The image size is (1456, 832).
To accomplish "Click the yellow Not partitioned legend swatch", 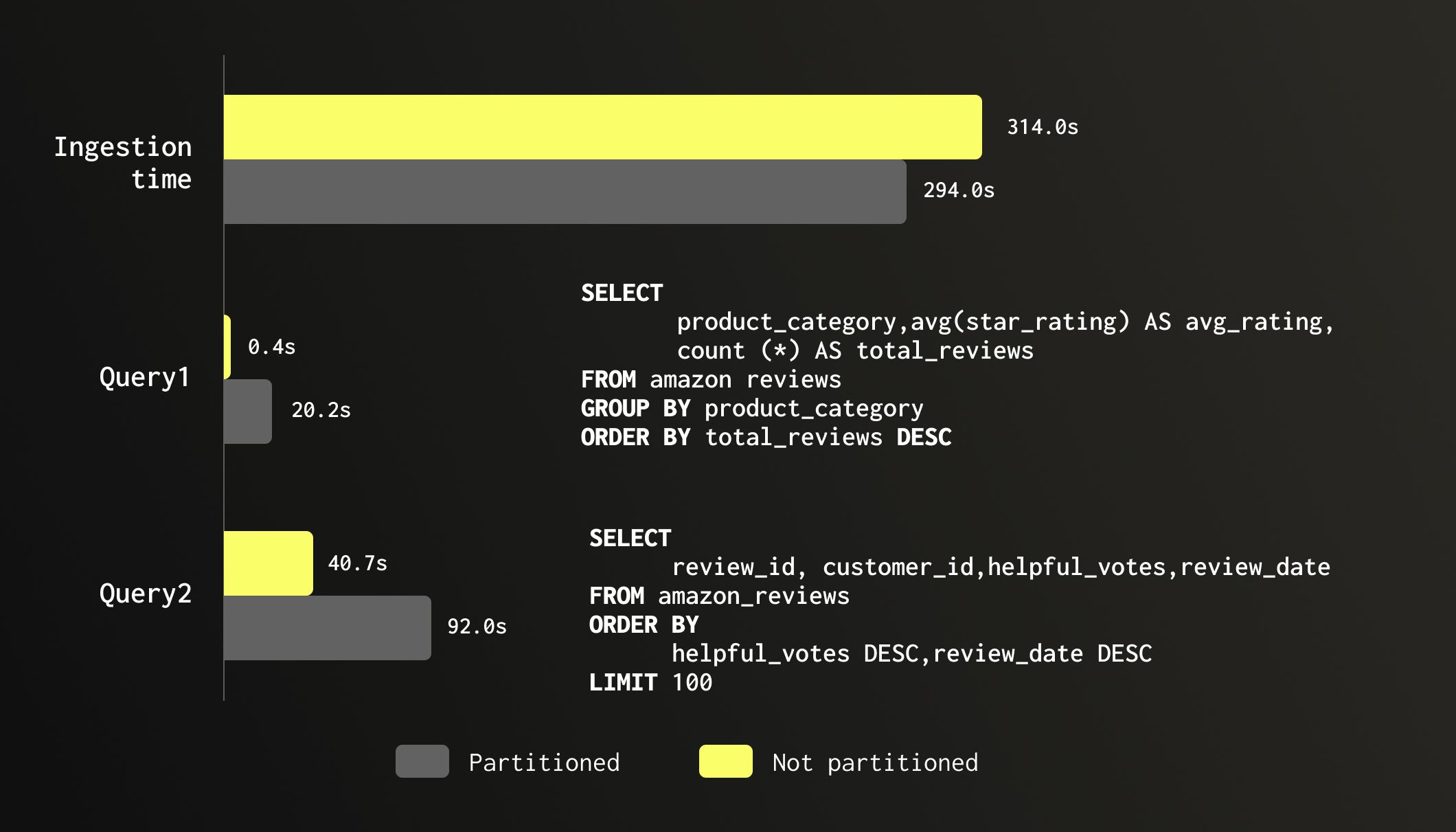I will 725,761.
